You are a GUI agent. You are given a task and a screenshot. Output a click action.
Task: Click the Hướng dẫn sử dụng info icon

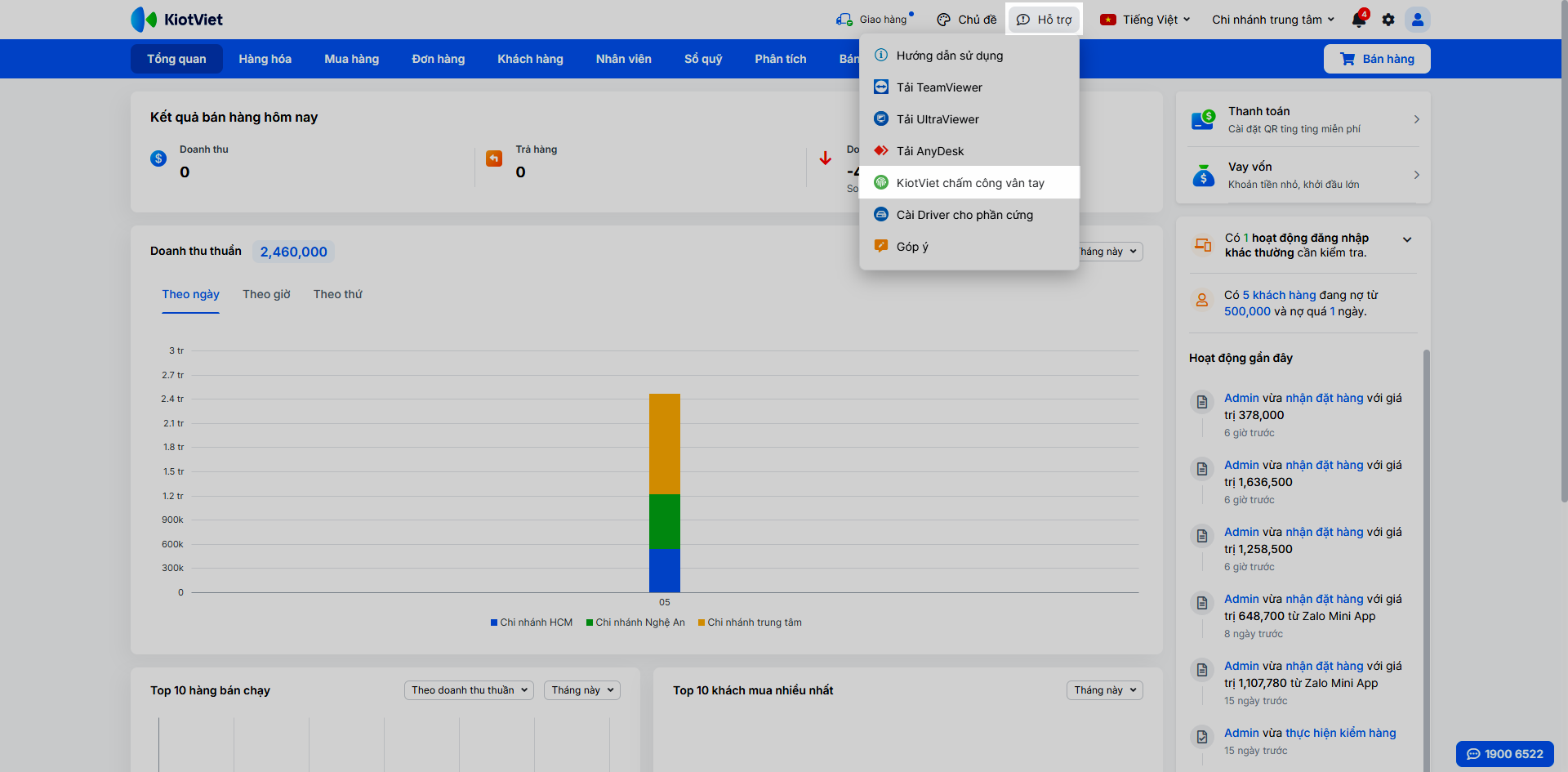881,56
